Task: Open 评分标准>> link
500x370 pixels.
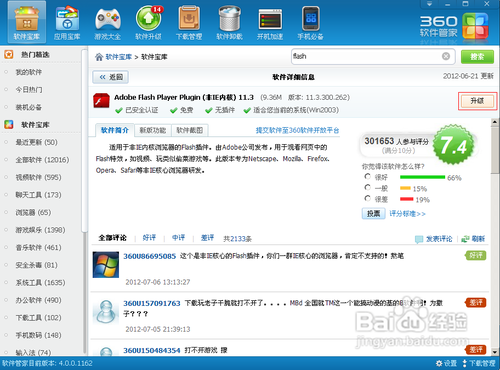Action: point(407,214)
